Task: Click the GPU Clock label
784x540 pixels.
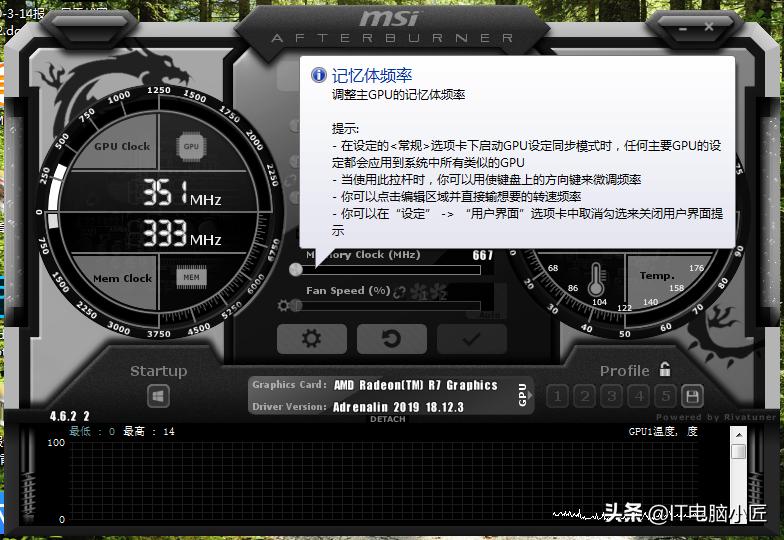Action: 122,146
